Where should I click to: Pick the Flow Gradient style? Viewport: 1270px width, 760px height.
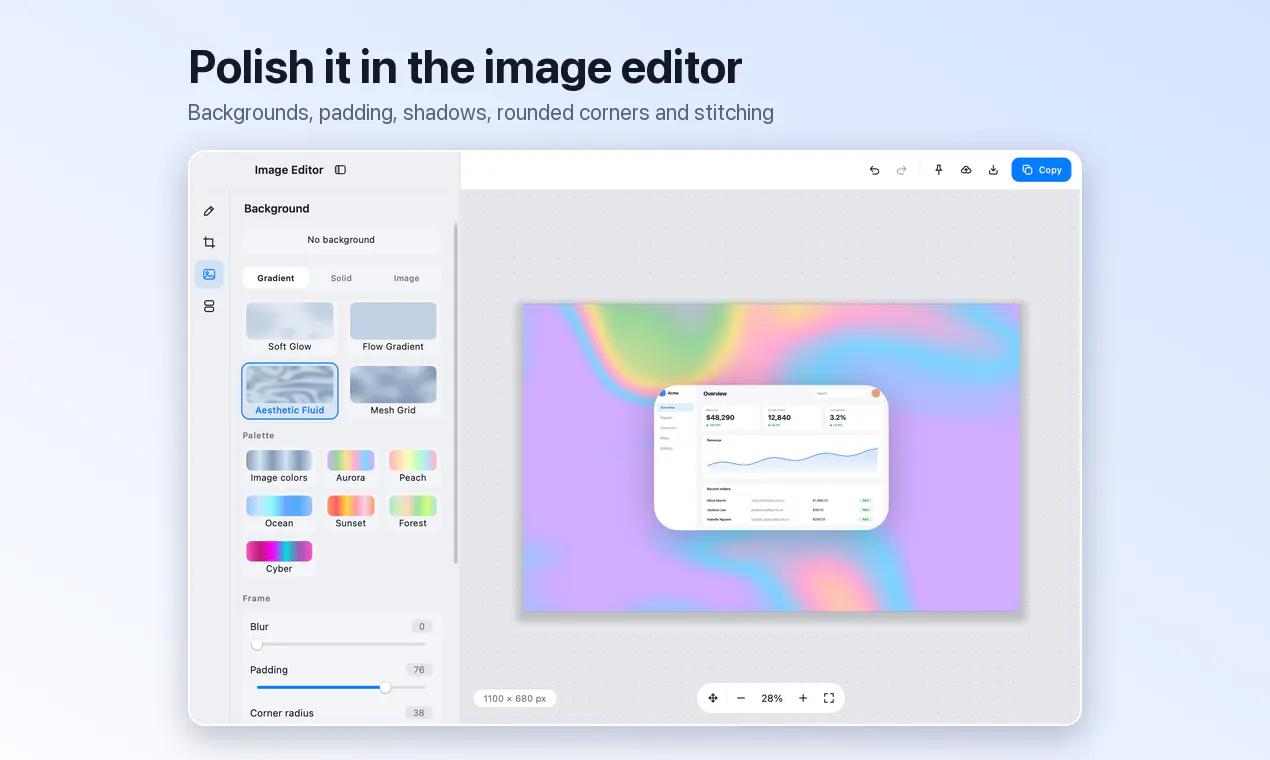[x=393, y=327]
